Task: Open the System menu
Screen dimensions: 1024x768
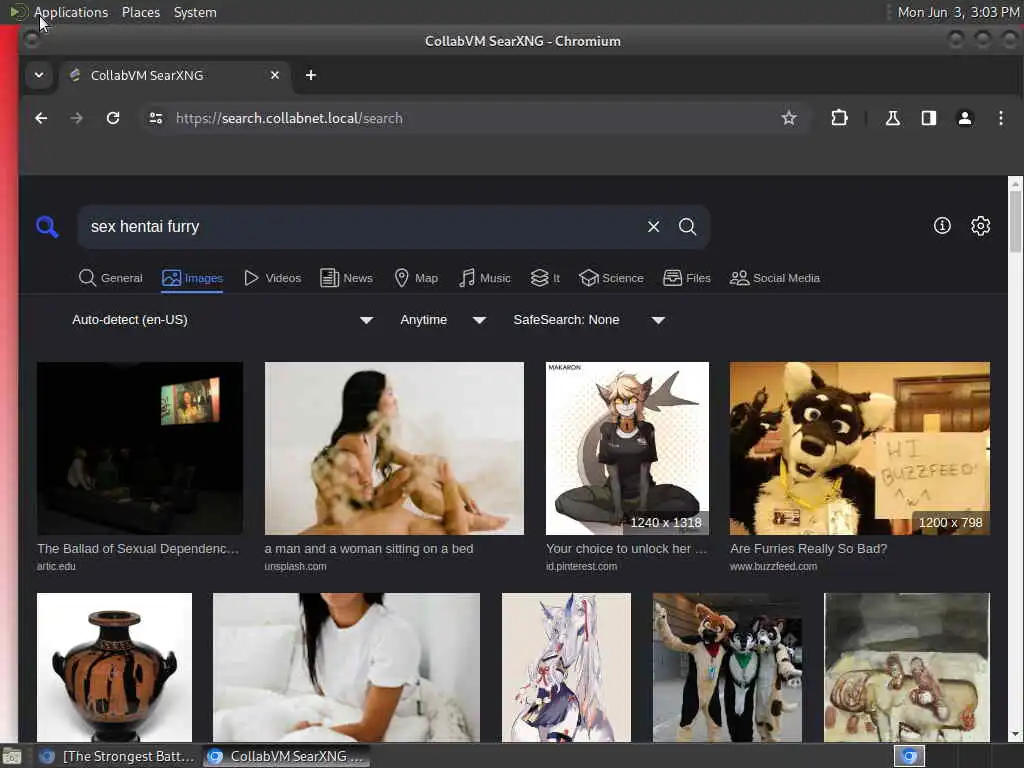Action: point(195,12)
